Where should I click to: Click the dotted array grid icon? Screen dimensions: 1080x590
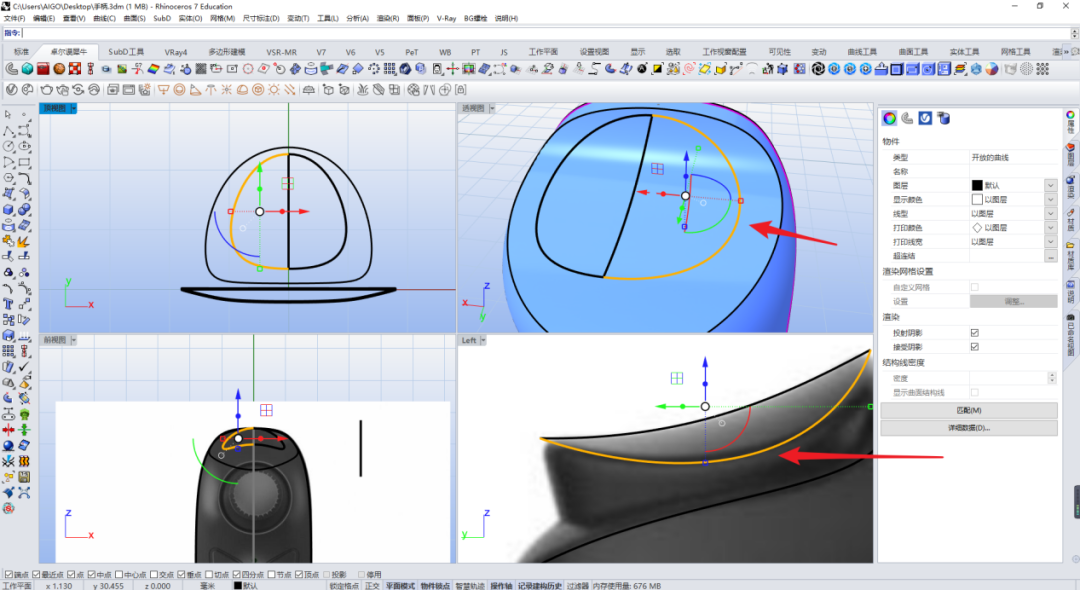[x=390, y=69]
